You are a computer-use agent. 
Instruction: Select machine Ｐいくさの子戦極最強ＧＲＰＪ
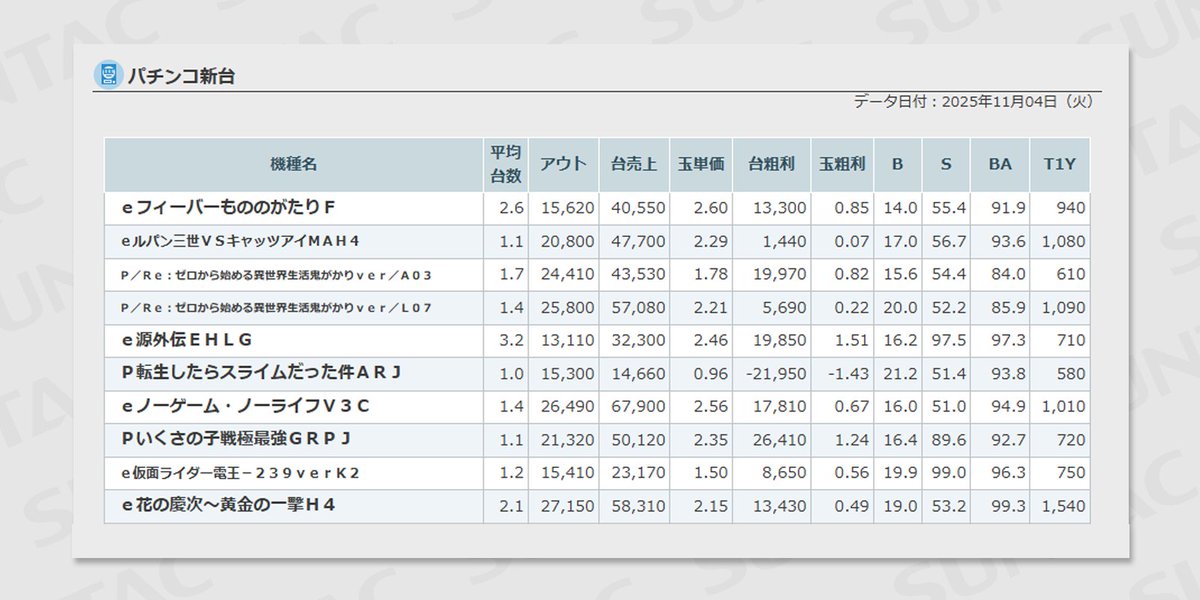click(x=236, y=439)
